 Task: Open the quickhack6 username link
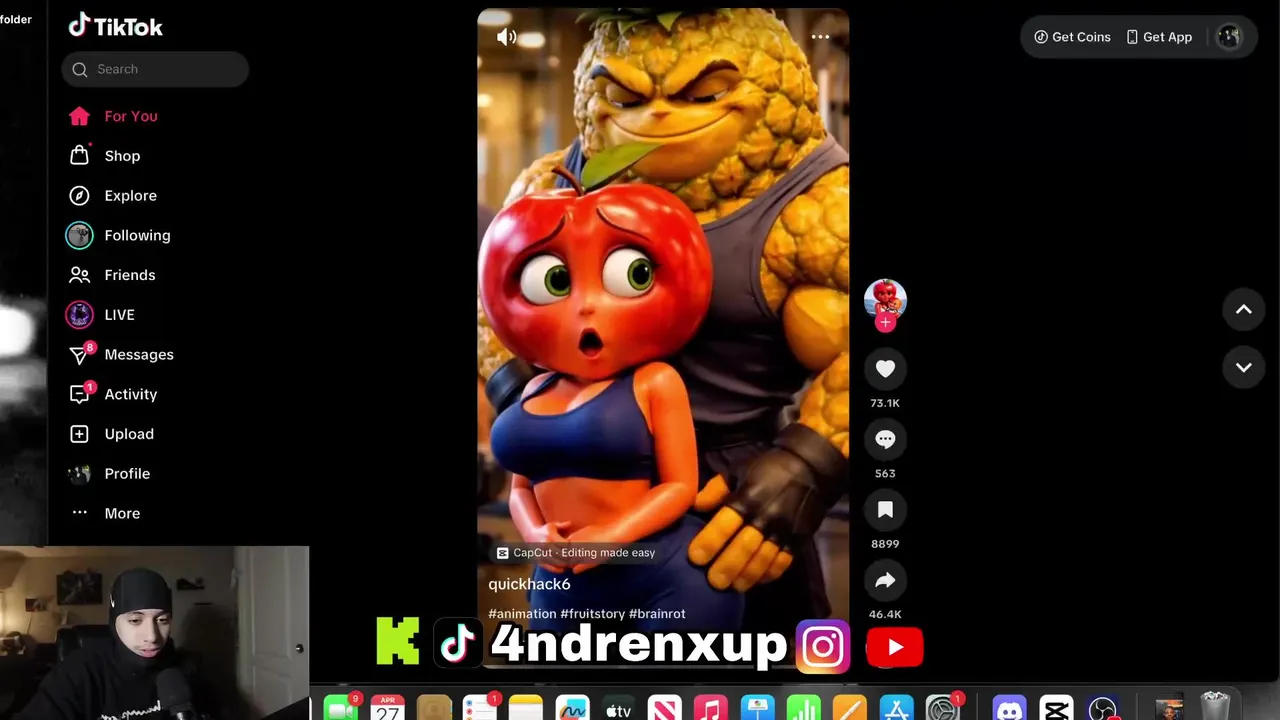(x=529, y=584)
